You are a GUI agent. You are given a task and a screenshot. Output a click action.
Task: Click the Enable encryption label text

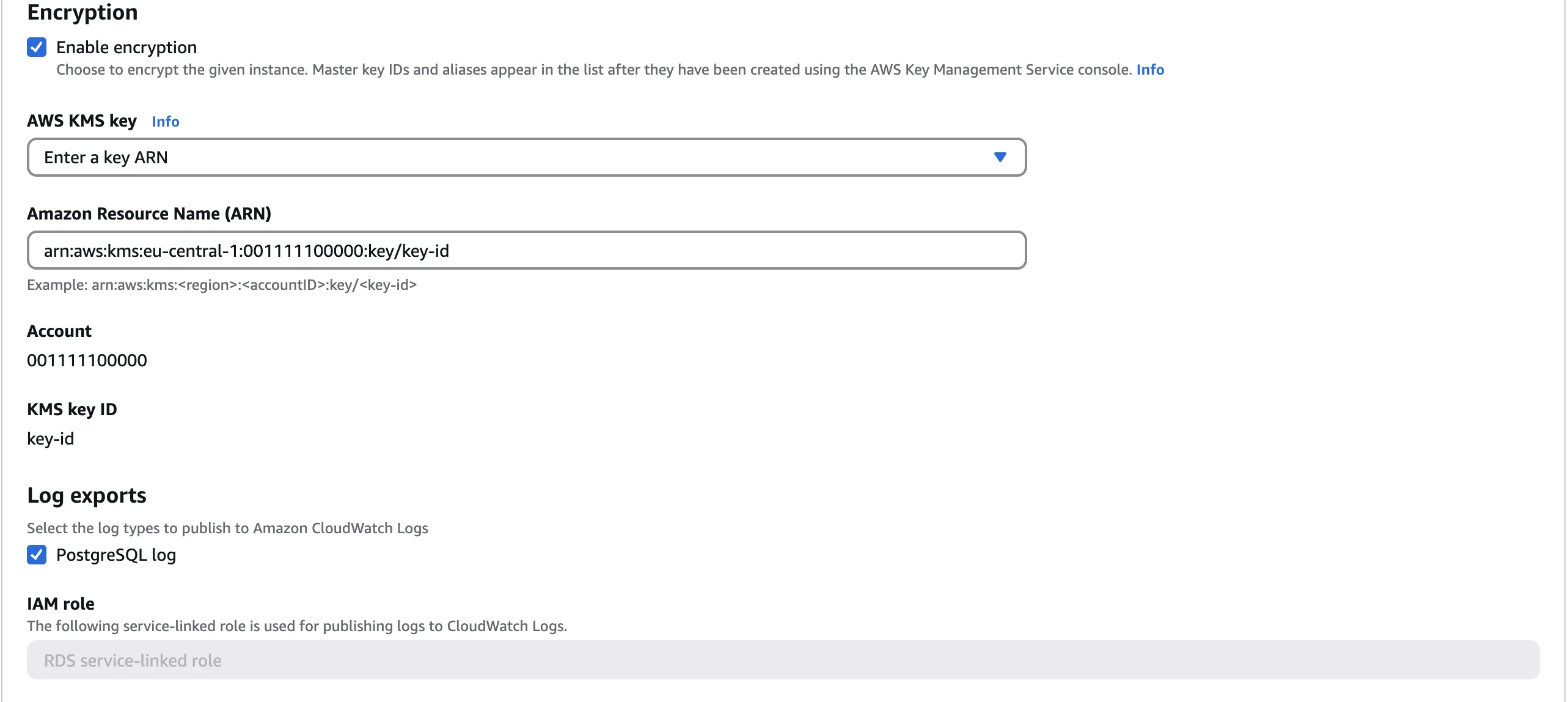coord(126,47)
